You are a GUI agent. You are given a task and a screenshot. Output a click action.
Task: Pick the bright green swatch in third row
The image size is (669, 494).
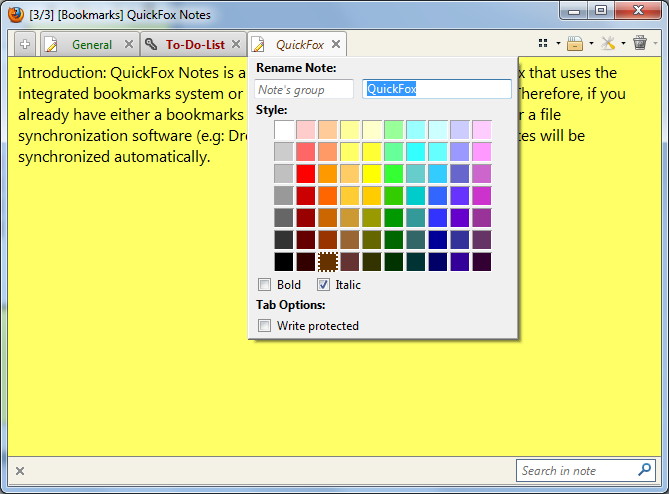[x=393, y=174]
